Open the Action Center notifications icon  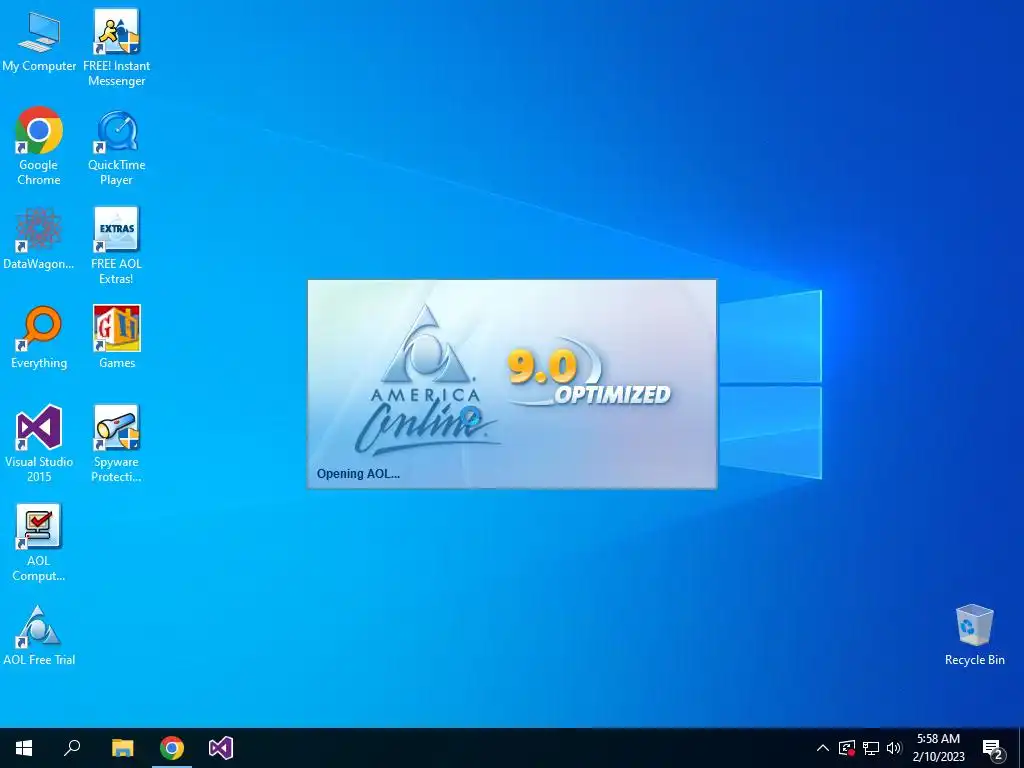click(993, 748)
